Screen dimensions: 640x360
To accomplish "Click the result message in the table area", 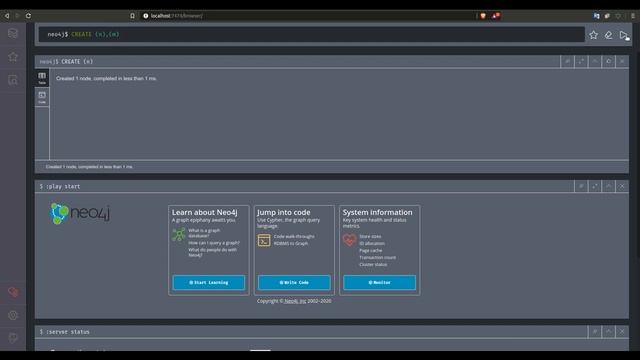I will point(106,78).
